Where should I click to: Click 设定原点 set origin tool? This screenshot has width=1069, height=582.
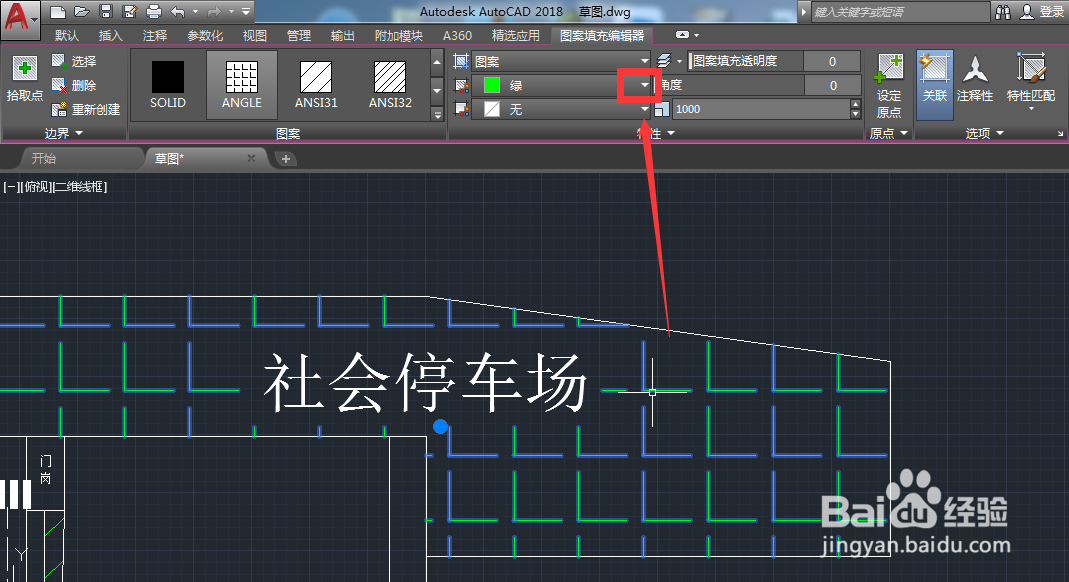coord(889,85)
